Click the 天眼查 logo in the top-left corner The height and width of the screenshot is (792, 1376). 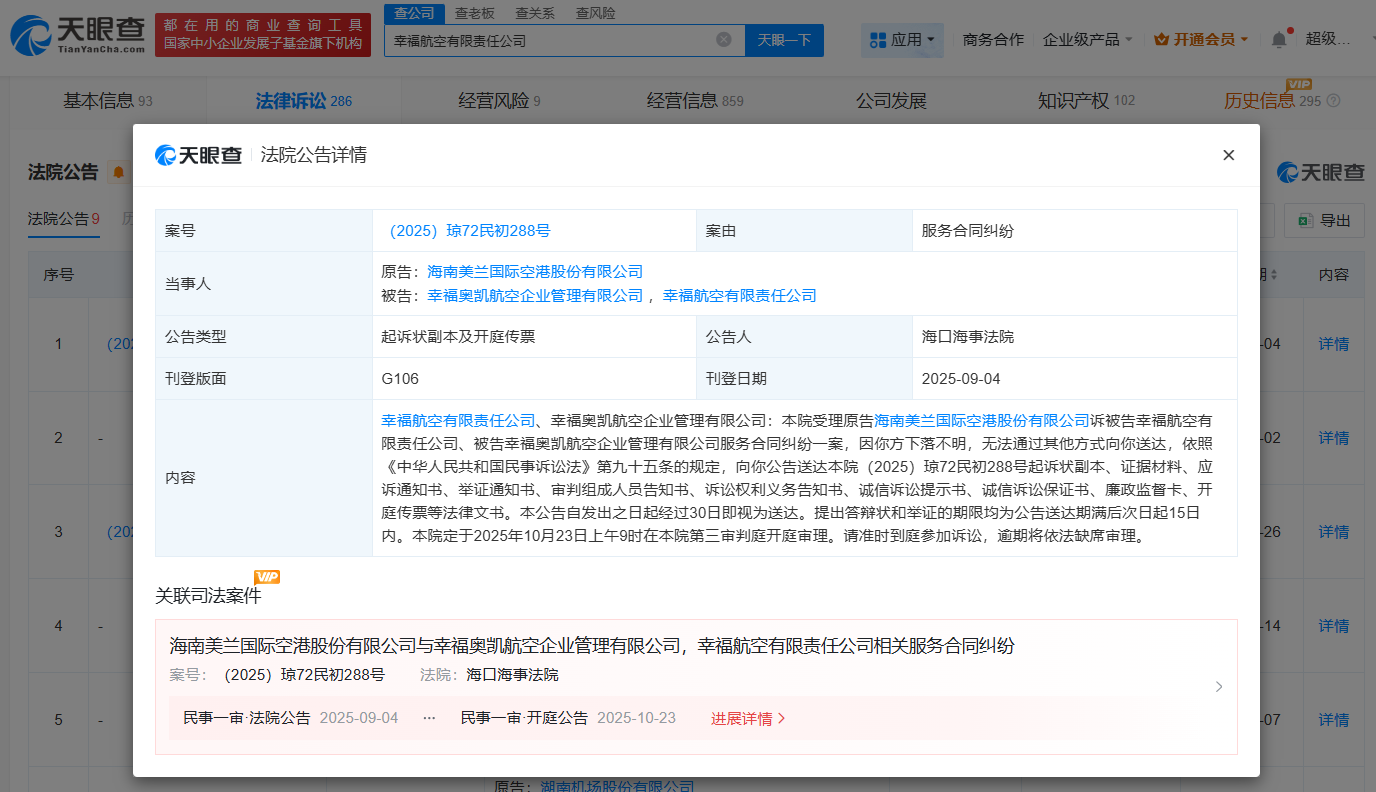pos(75,33)
